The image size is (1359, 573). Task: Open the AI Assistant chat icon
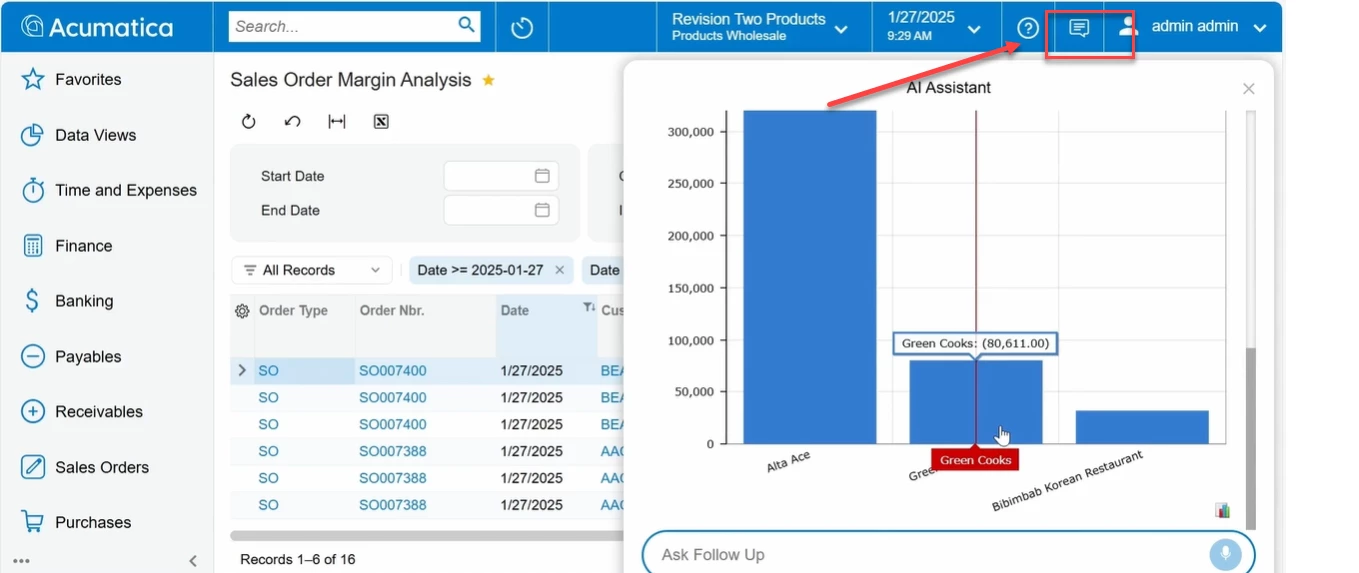point(1079,28)
